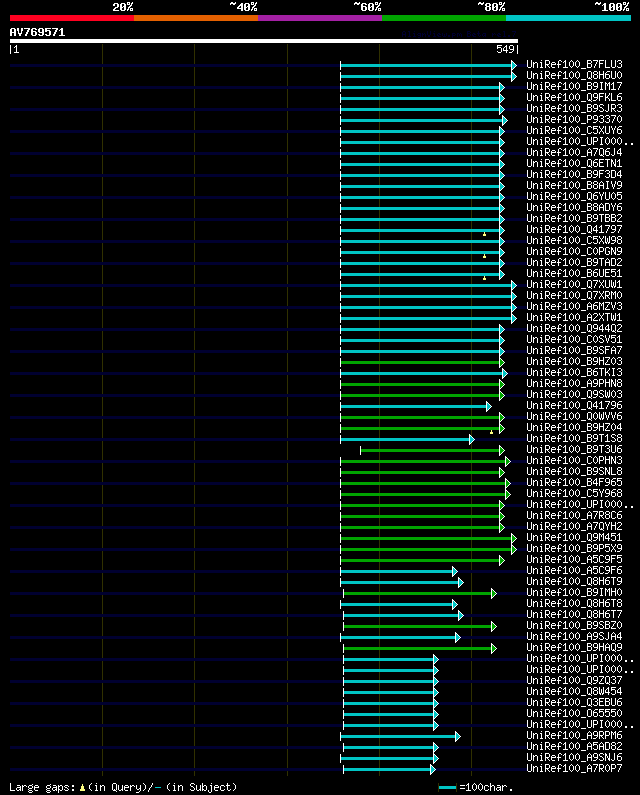This screenshot has width=640, height=795.
Task: Click the red 20% identity legend bar
Action: [x=72, y=18]
